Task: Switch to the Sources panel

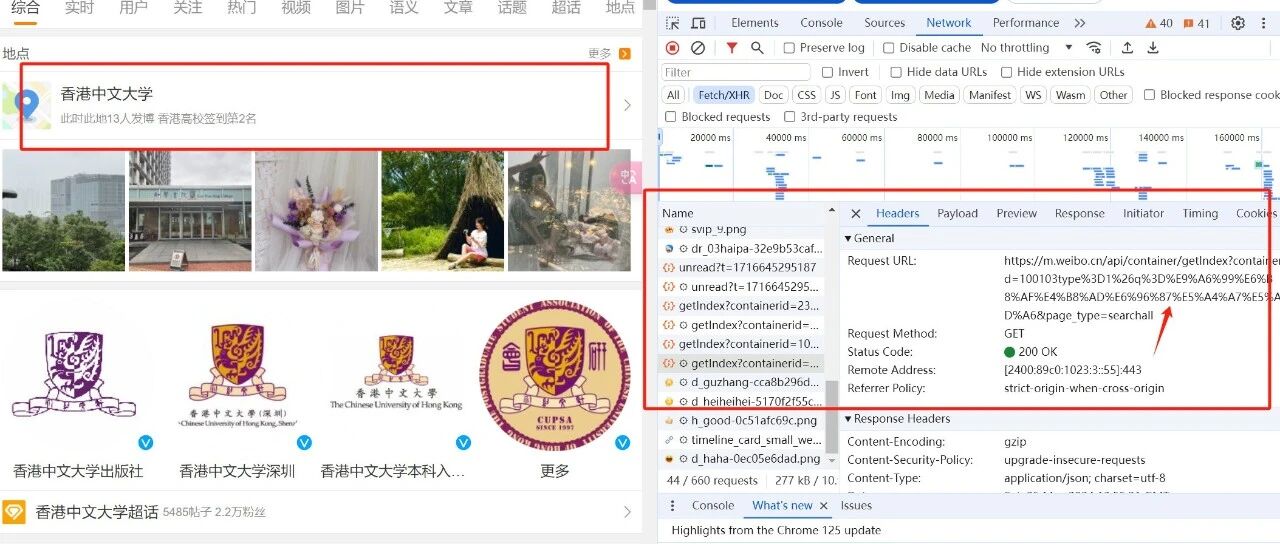Action: (884, 23)
